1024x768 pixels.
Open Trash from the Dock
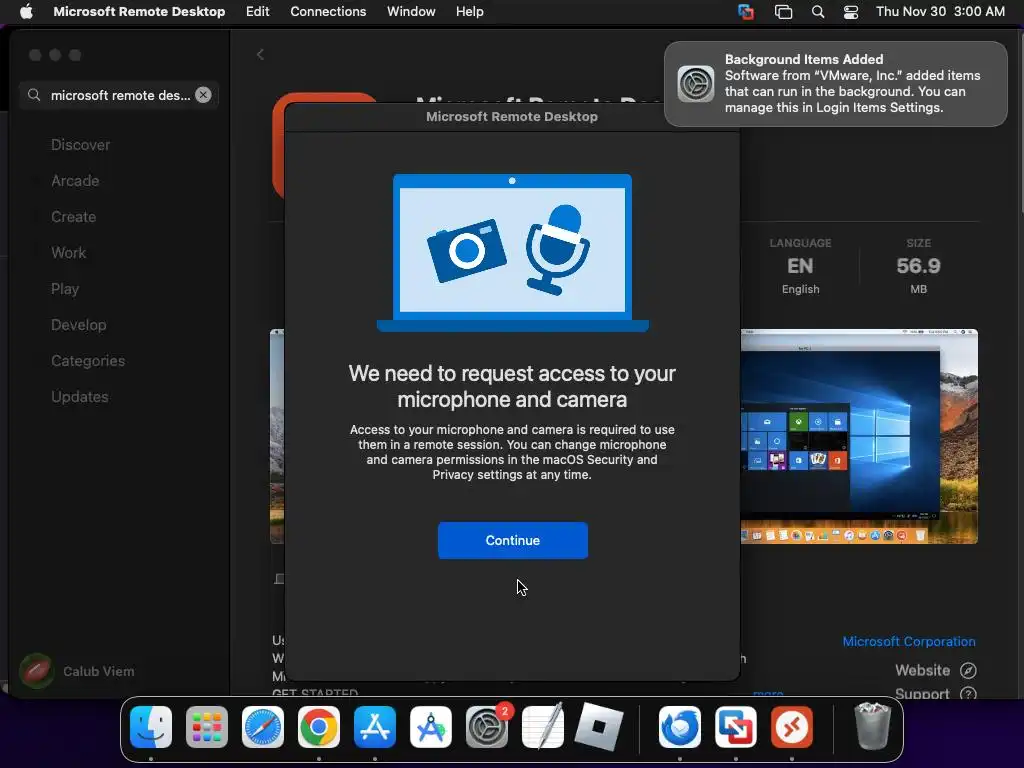[872, 726]
